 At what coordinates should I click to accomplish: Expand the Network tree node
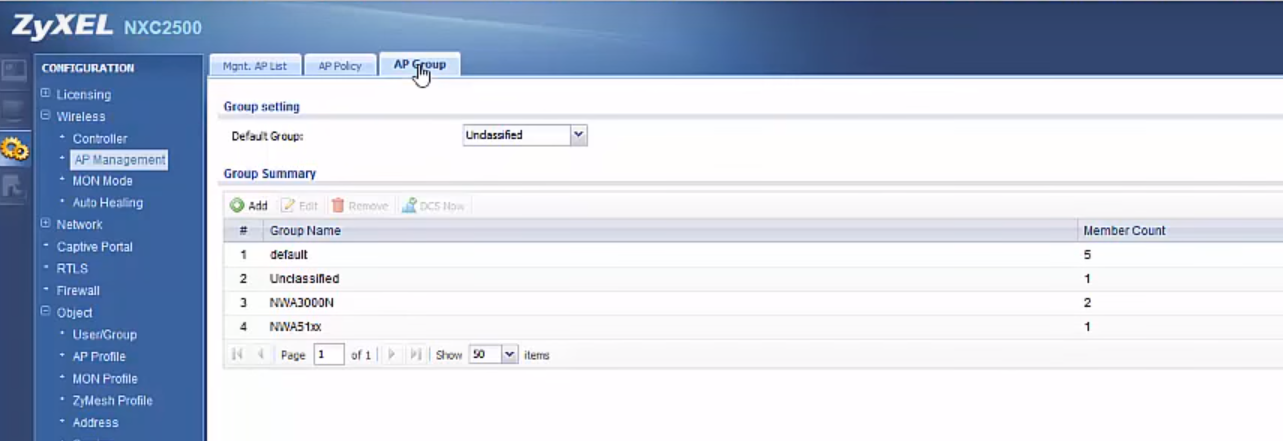click(45, 224)
